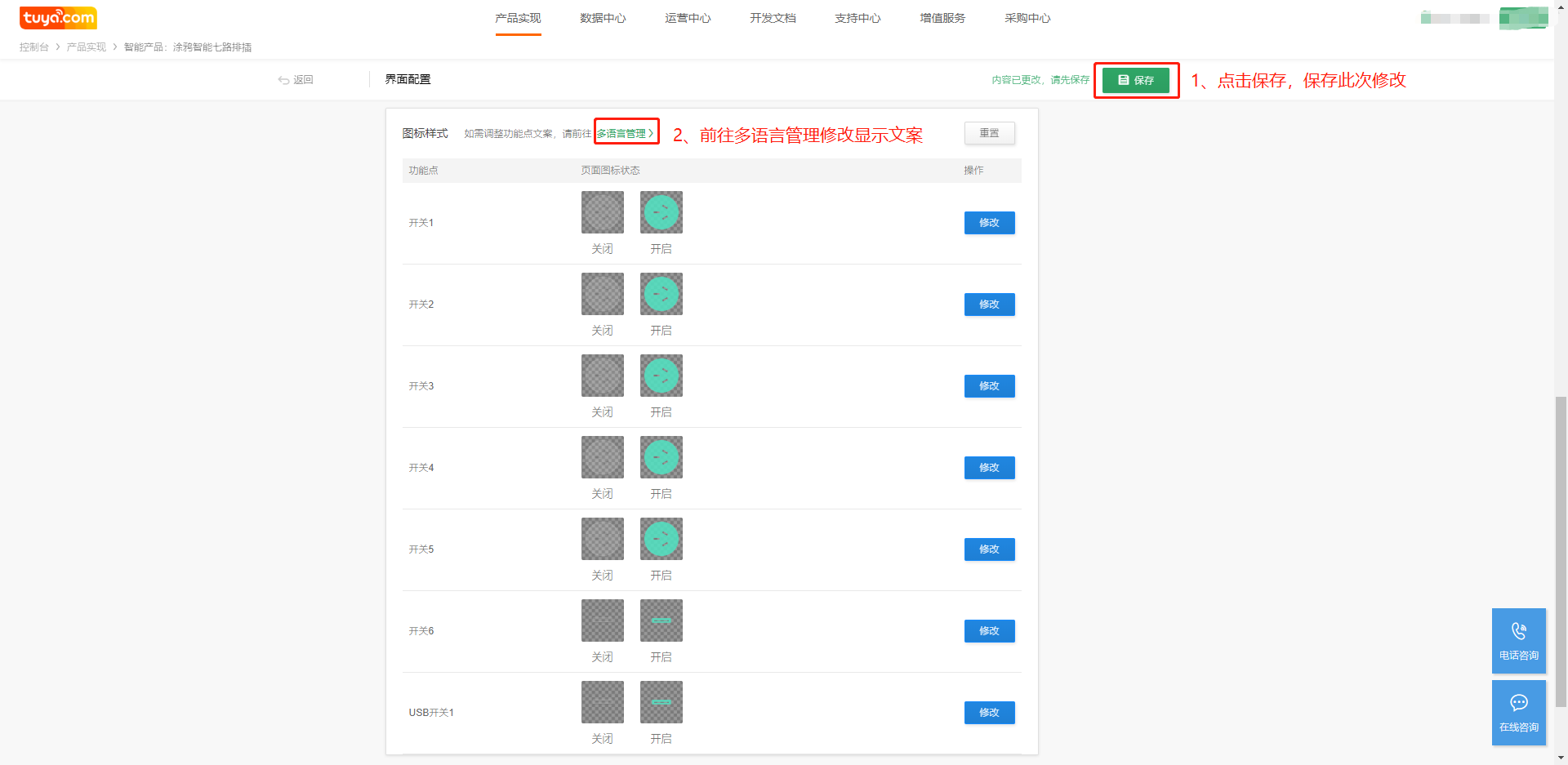Click the 开关6 开启 state icon

pyautogui.click(x=661, y=620)
